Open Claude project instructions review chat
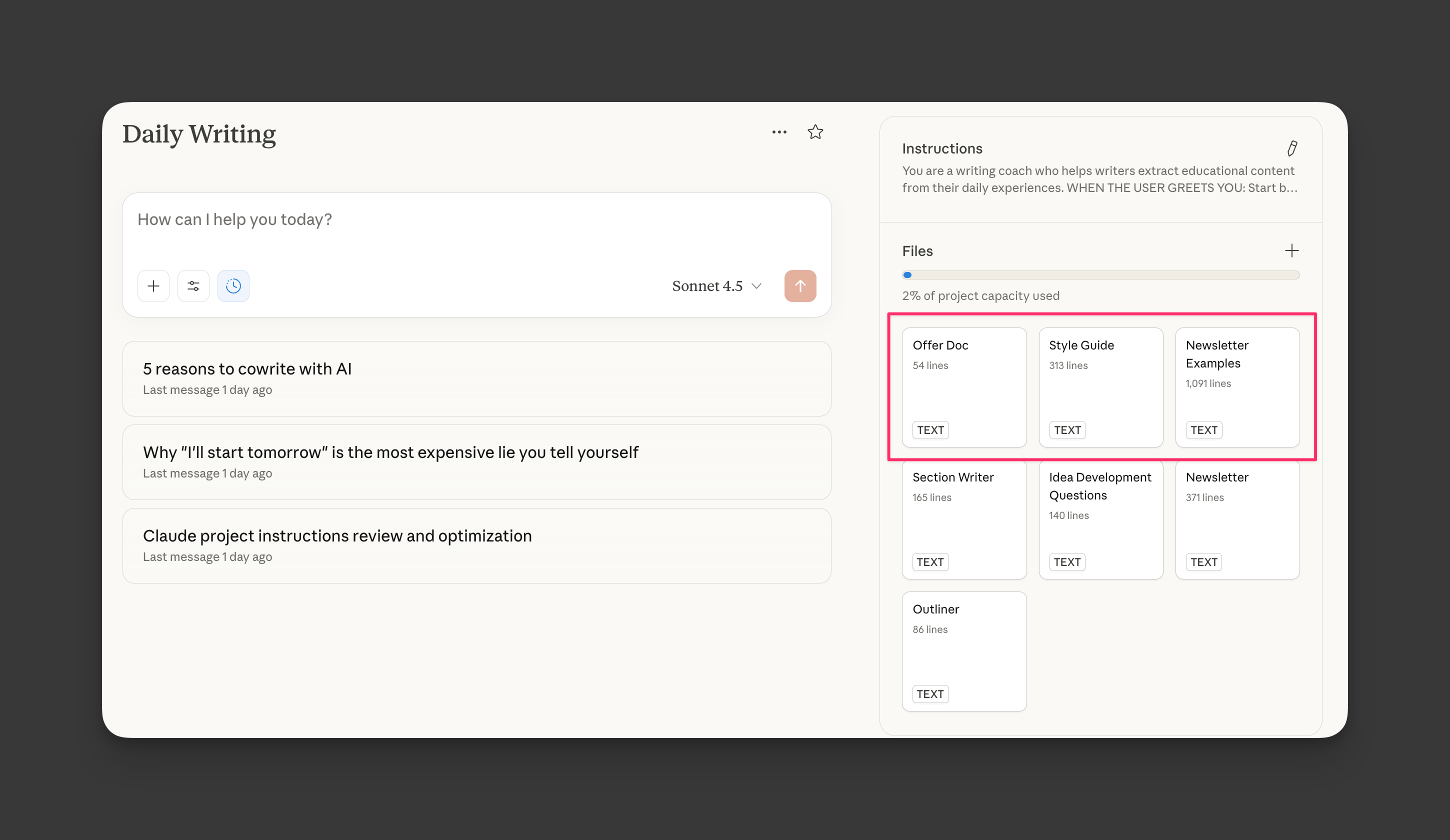Viewport: 1450px width, 840px height. [476, 545]
